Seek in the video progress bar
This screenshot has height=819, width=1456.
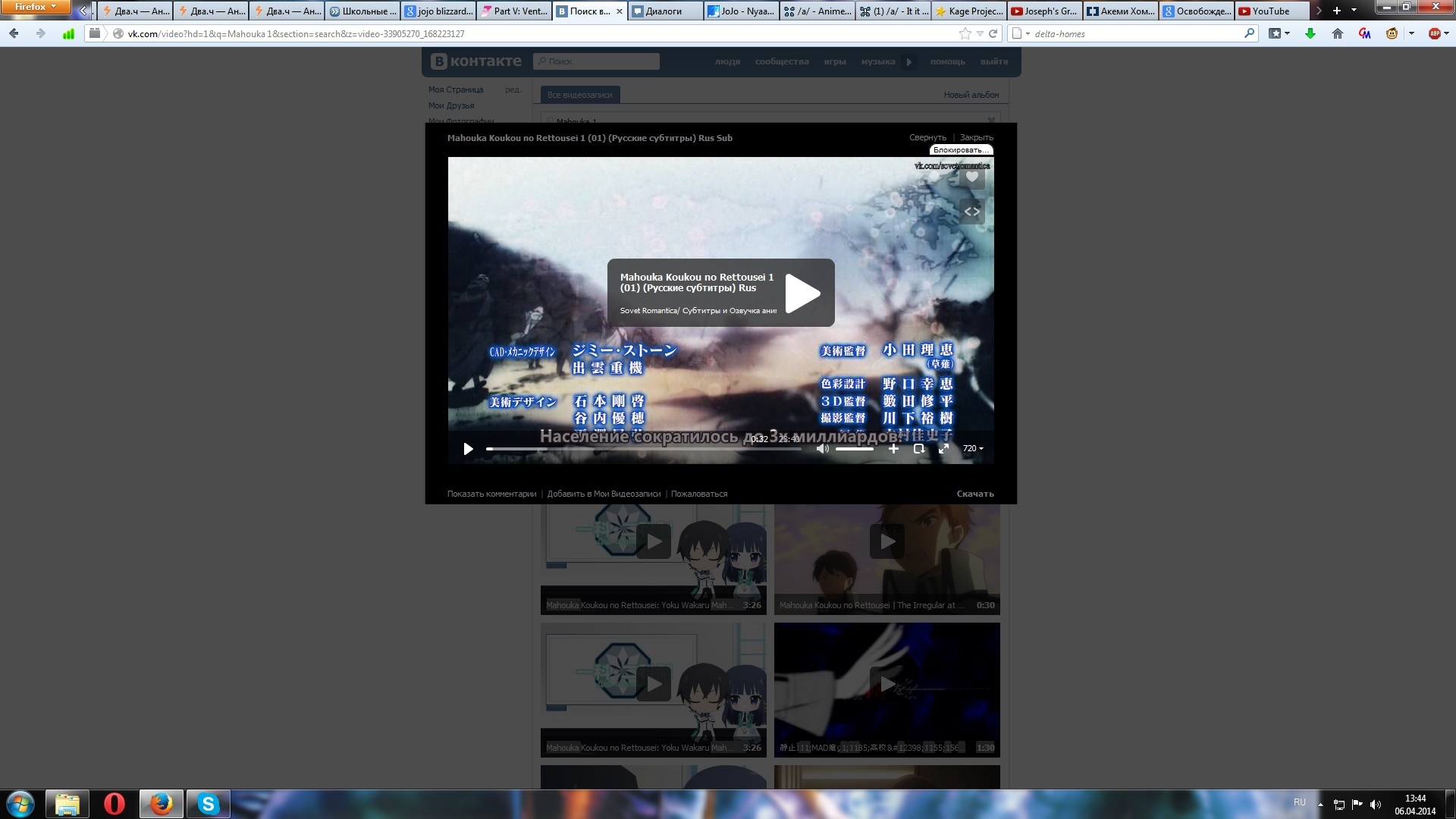pyautogui.click(x=644, y=449)
